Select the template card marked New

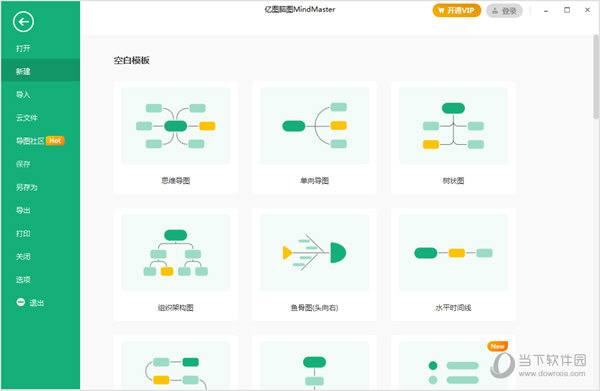453,363
